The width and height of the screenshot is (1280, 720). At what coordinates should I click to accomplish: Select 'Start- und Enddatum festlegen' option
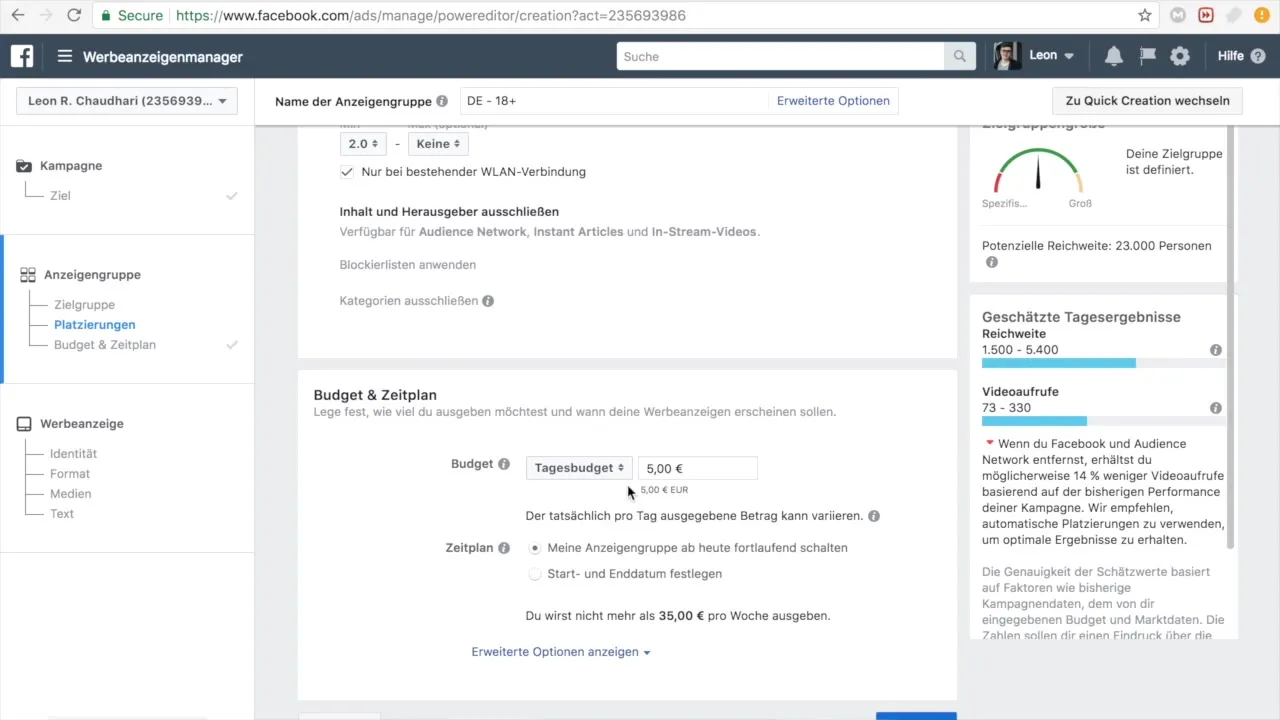(535, 574)
